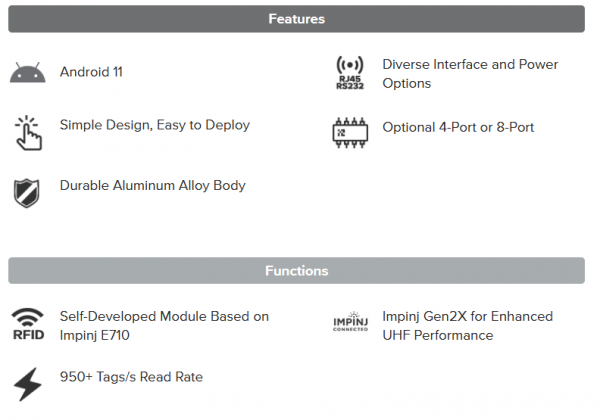Click the word Features in header bar
The width and height of the screenshot is (600, 420).
296,19
